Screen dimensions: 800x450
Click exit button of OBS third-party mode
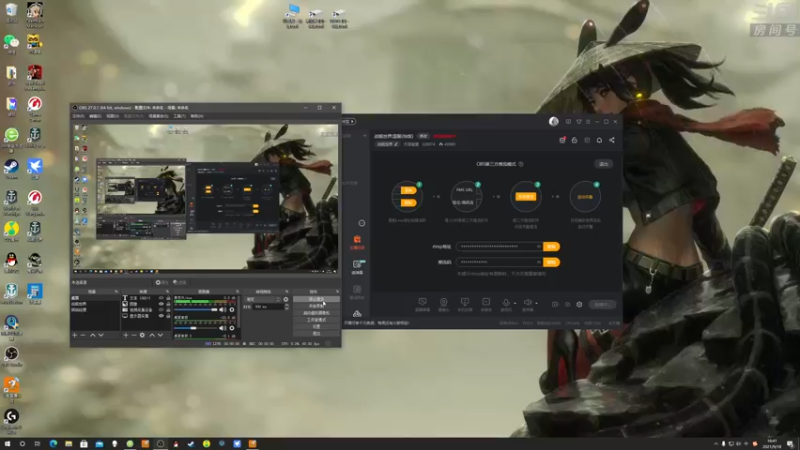click(x=604, y=164)
